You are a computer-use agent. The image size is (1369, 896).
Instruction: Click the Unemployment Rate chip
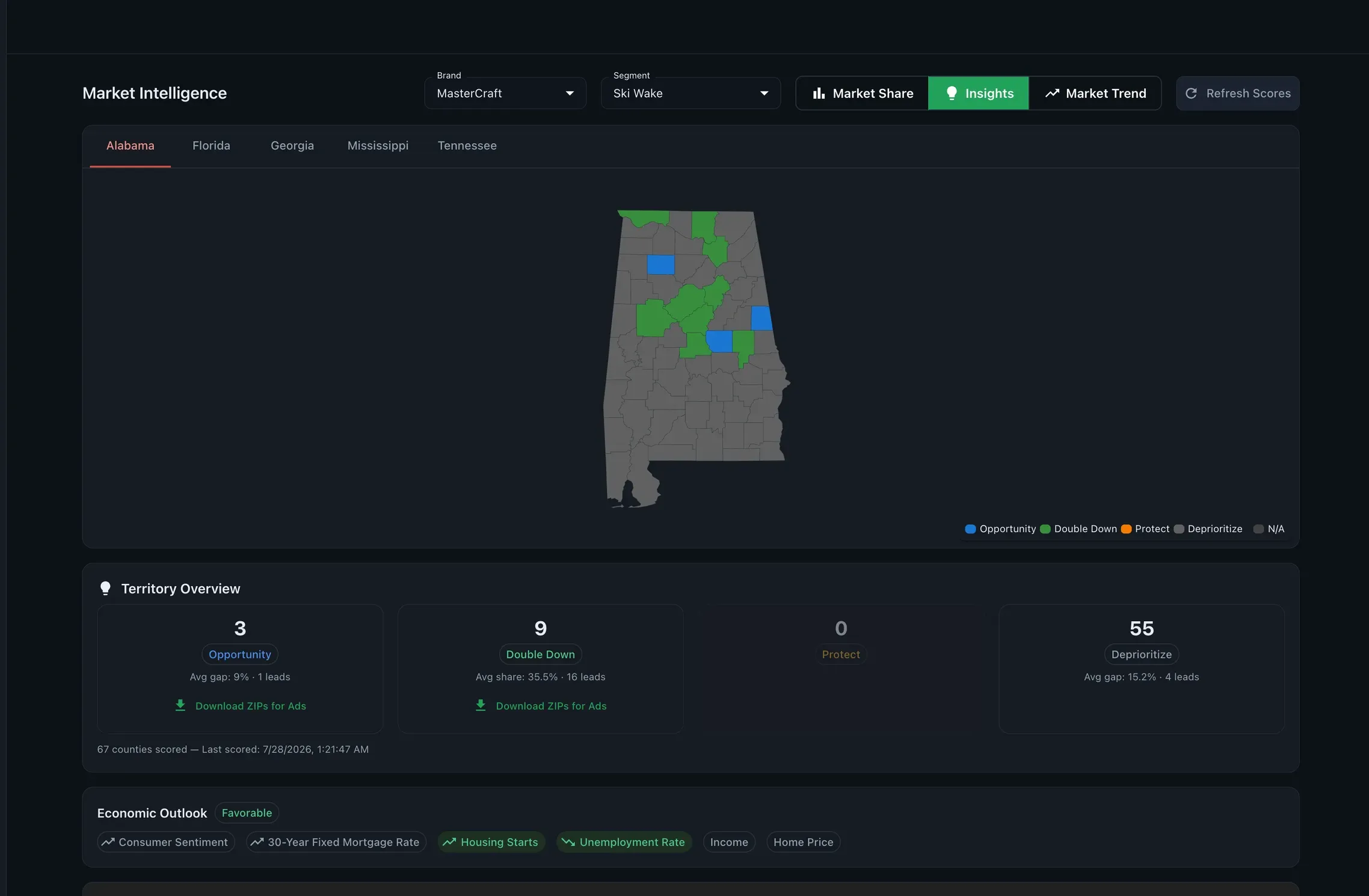pos(624,842)
